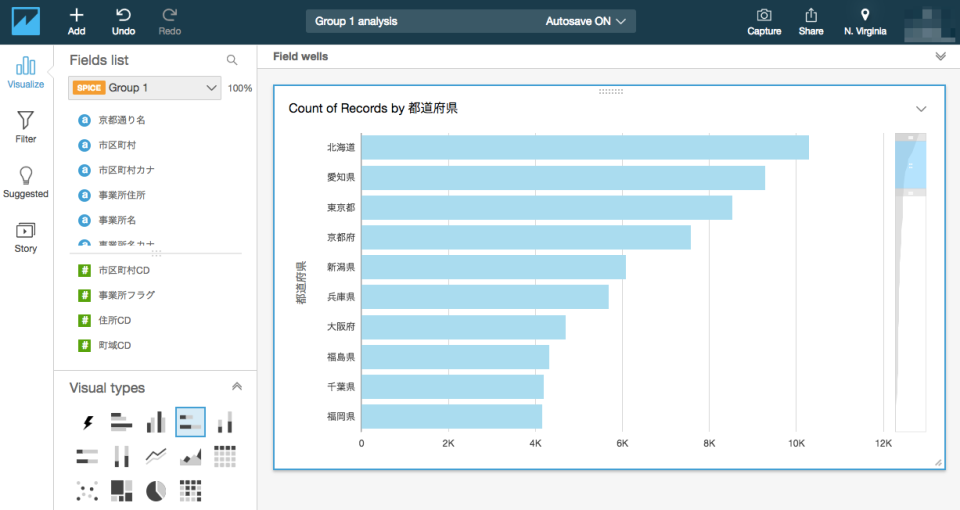Image resolution: width=960 pixels, height=510 pixels.
Task: Open the Story panel
Action: click(26, 237)
